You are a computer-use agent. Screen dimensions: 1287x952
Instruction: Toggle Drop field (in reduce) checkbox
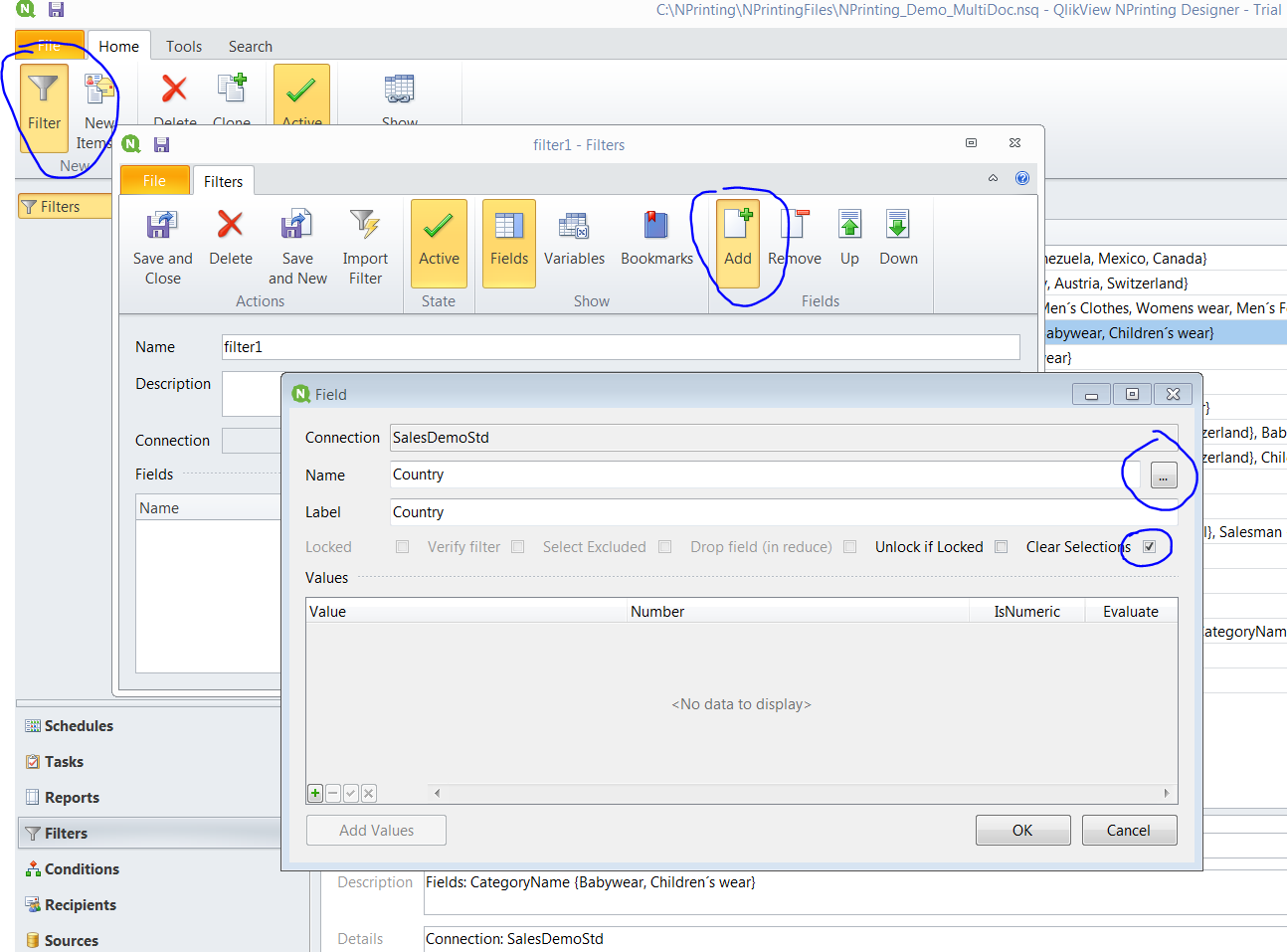pos(850,547)
